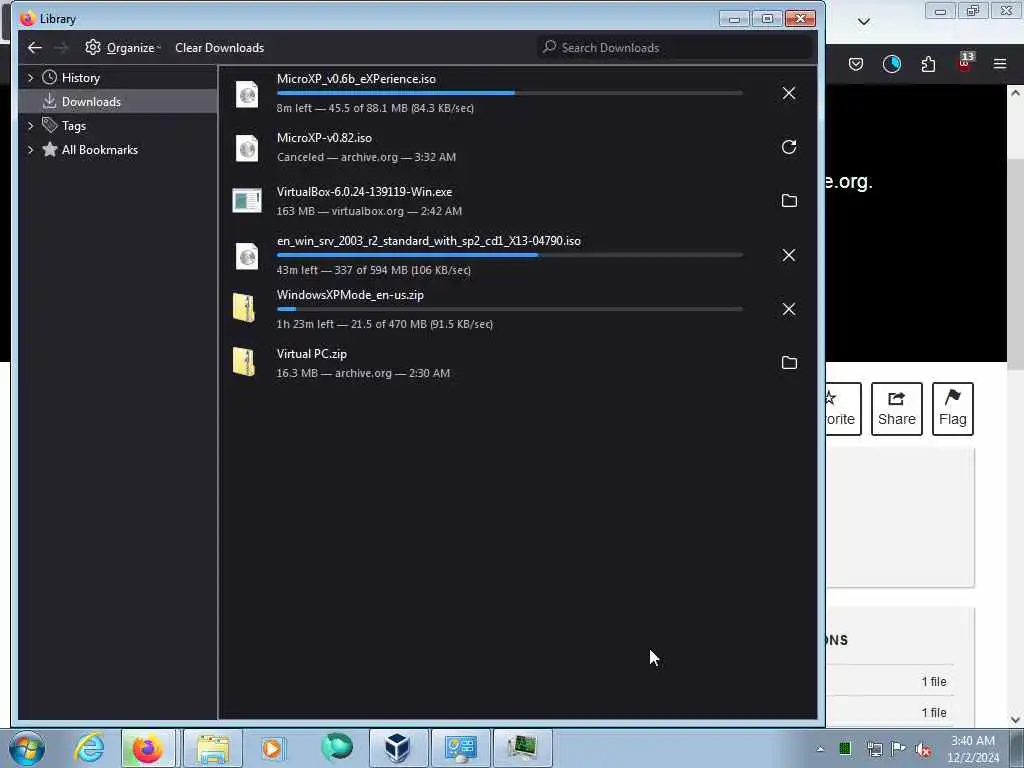This screenshot has width=1024, height=768.
Task: Open Windows Media Player from taskbar
Action: pyautogui.click(x=273, y=748)
